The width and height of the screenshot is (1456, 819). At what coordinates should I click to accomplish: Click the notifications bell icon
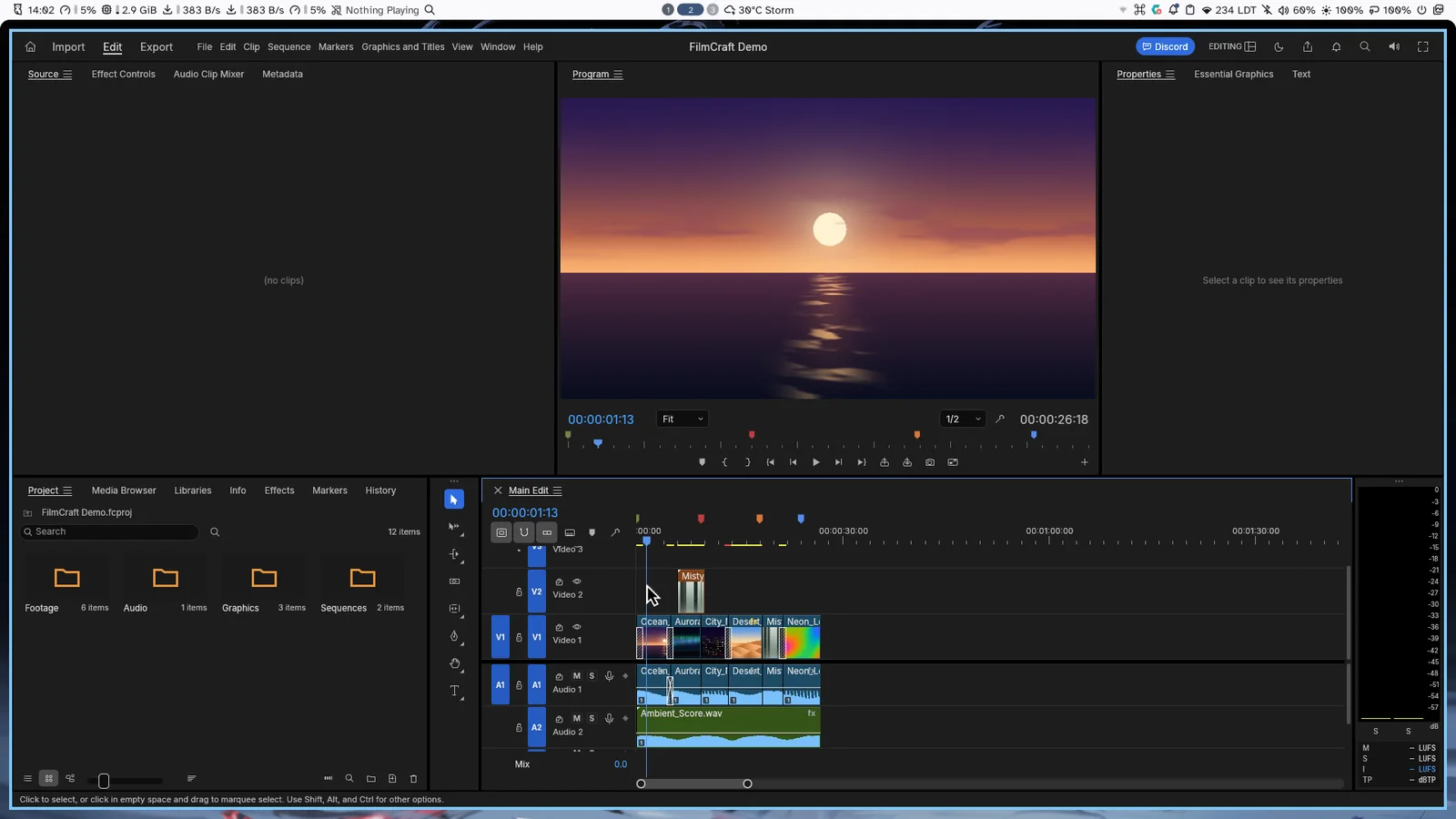1336,46
